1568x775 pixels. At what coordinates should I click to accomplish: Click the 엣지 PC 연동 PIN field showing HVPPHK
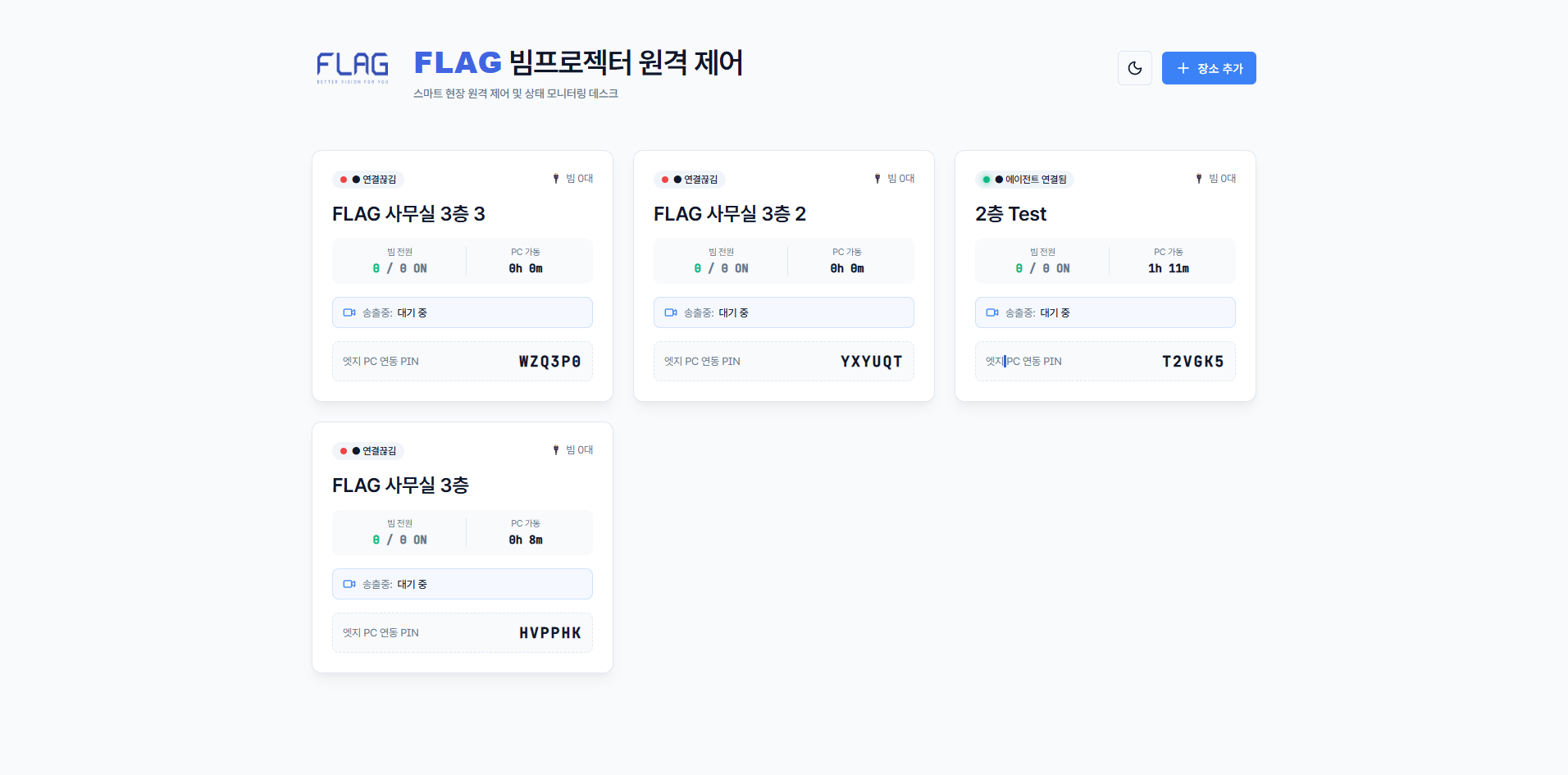(x=462, y=632)
